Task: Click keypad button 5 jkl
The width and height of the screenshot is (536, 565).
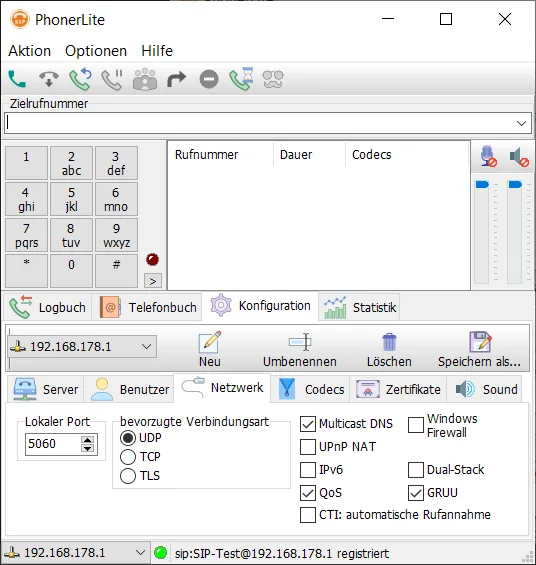Action: [x=71, y=199]
